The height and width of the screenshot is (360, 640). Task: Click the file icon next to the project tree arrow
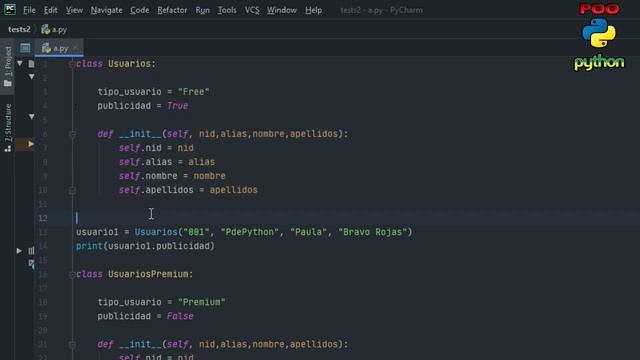click(31, 64)
